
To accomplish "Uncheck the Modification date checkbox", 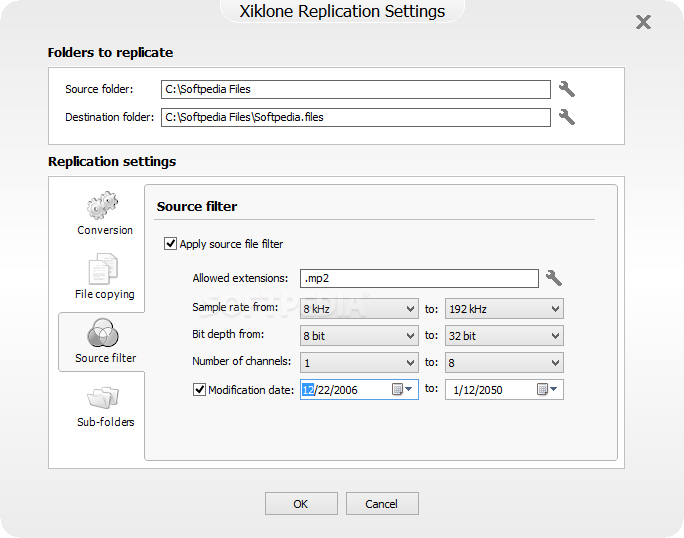I will click(199, 389).
